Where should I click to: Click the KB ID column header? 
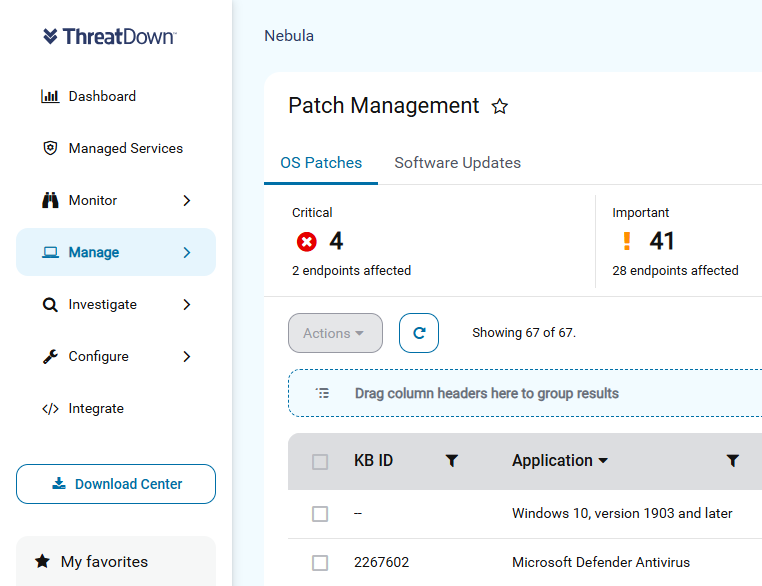click(x=373, y=461)
